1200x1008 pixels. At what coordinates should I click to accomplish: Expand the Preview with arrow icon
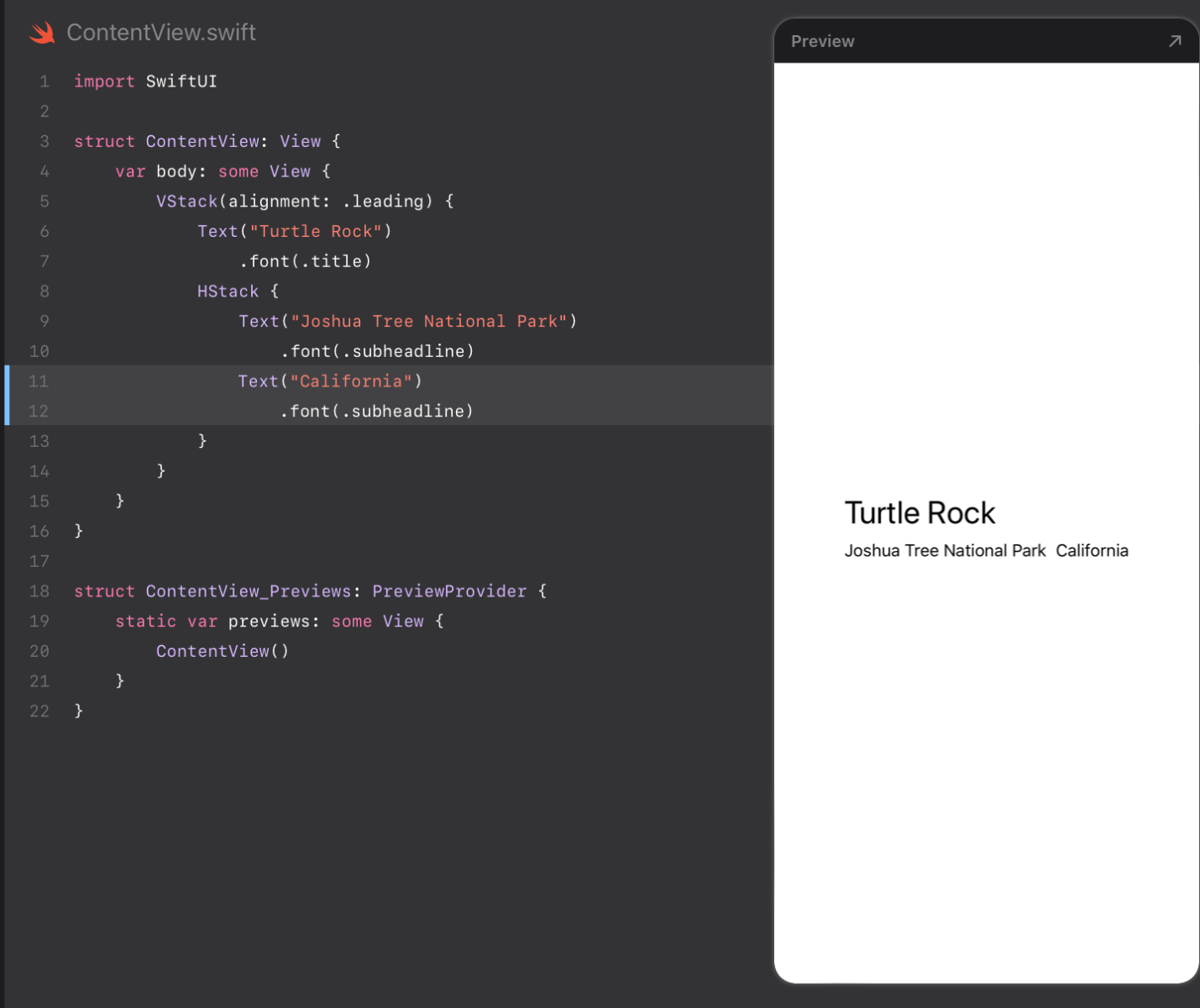click(x=1175, y=41)
